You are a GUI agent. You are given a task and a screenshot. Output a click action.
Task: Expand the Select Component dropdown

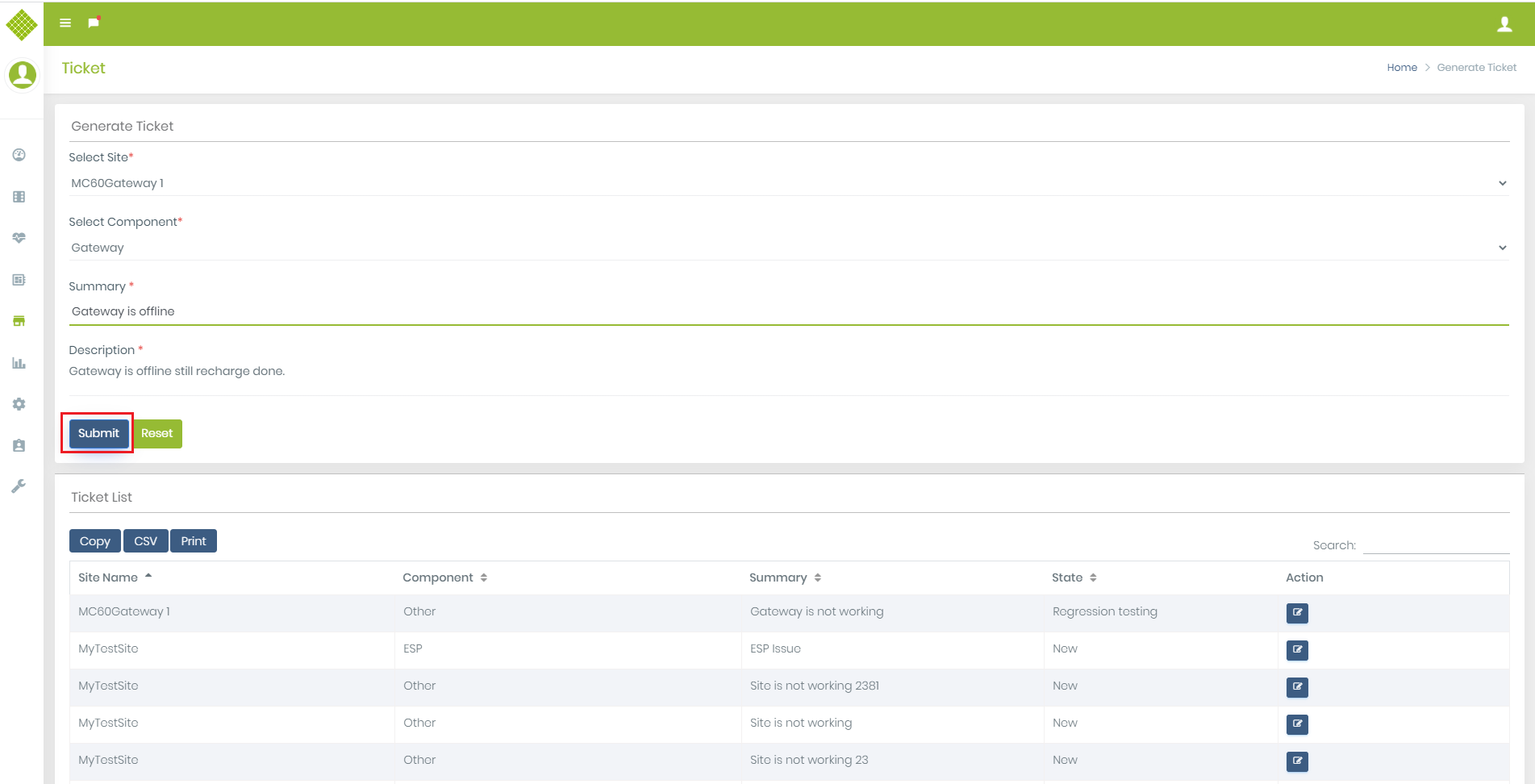(788, 248)
